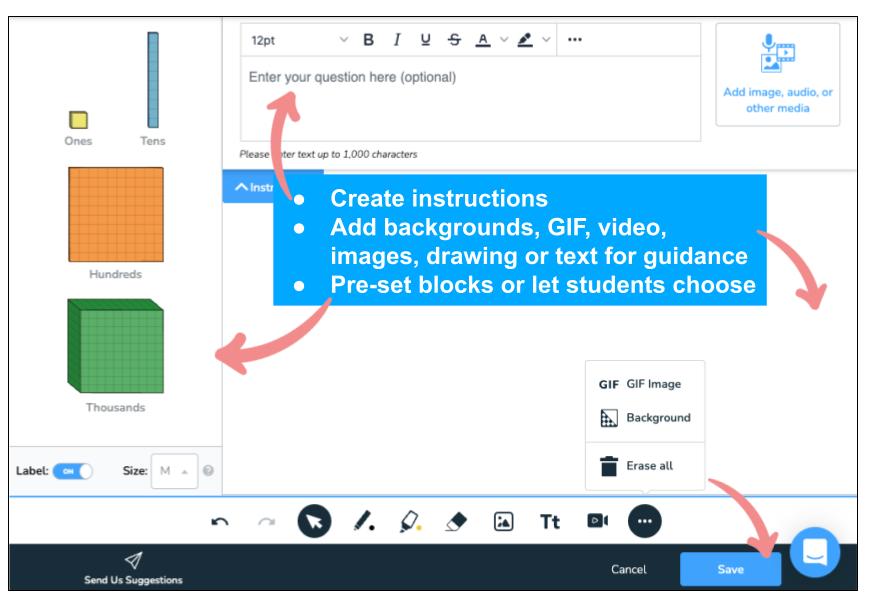
Task: Open the Size dropdown
Action: pos(174,471)
